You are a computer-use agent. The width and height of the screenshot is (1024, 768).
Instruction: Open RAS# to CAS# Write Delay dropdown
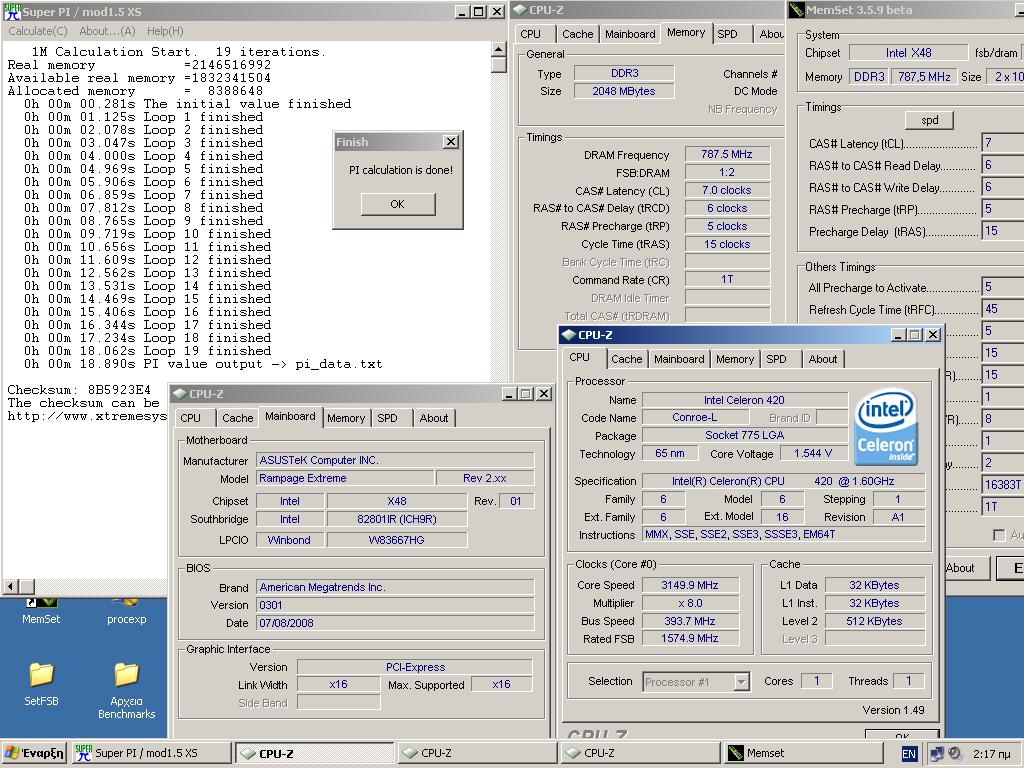pyautogui.click(x=1002, y=187)
